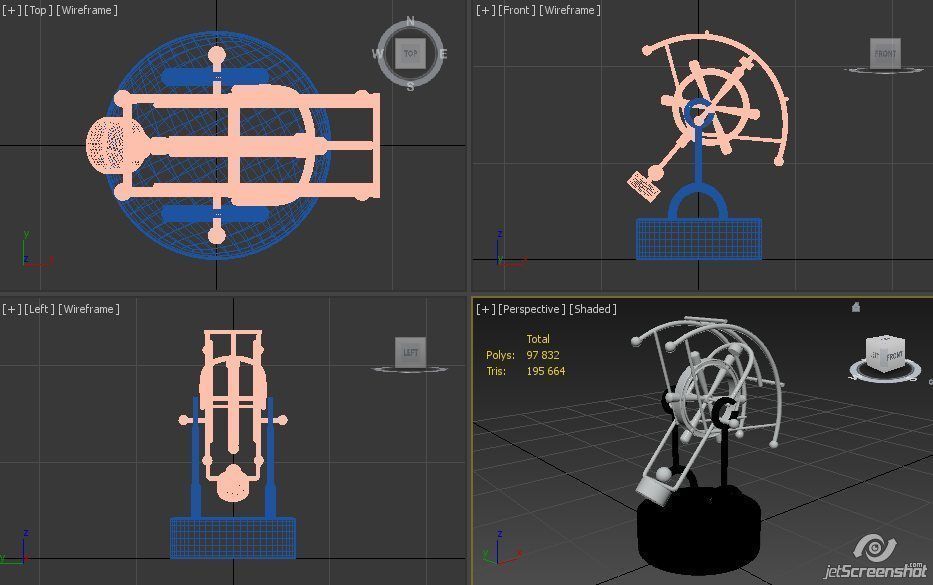Click the East letter on the compass ring

click(x=443, y=54)
